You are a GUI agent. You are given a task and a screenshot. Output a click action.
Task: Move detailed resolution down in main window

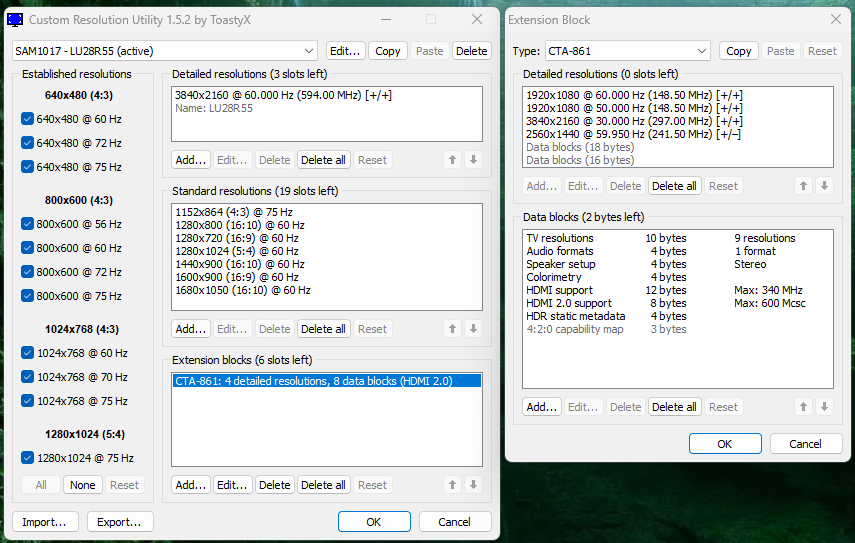(473, 160)
